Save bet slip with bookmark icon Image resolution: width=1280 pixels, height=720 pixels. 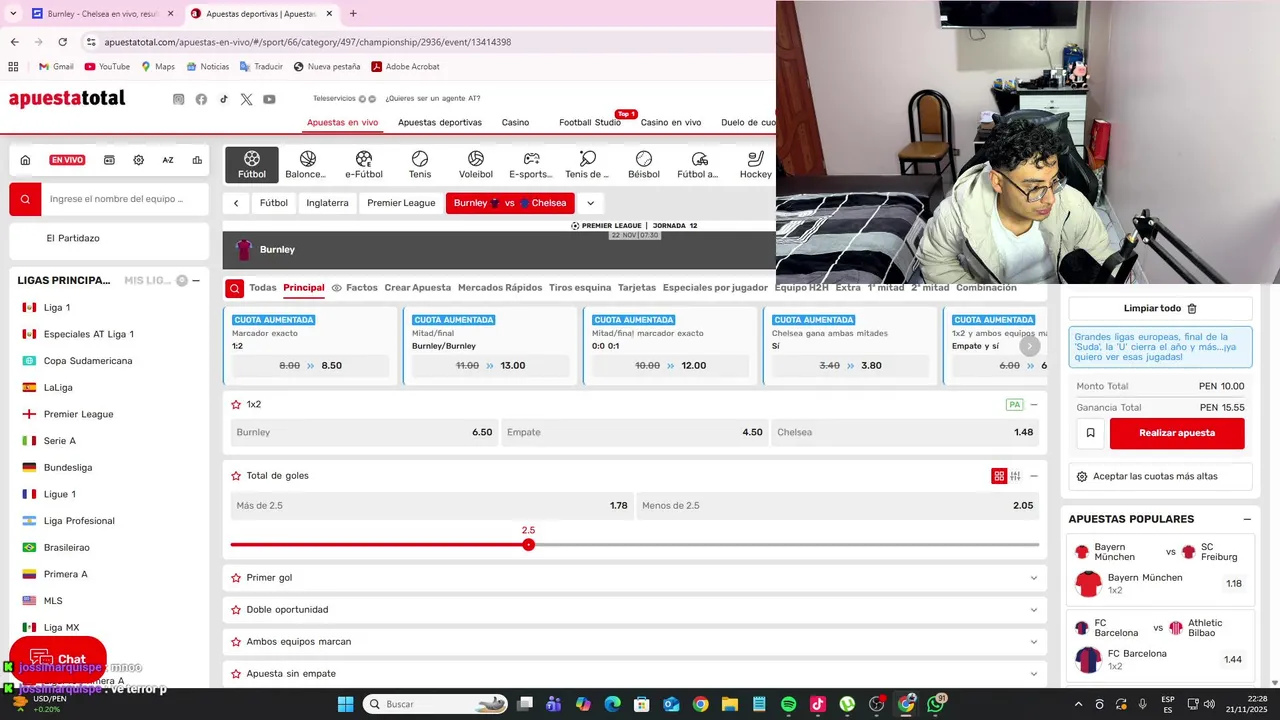click(1090, 433)
